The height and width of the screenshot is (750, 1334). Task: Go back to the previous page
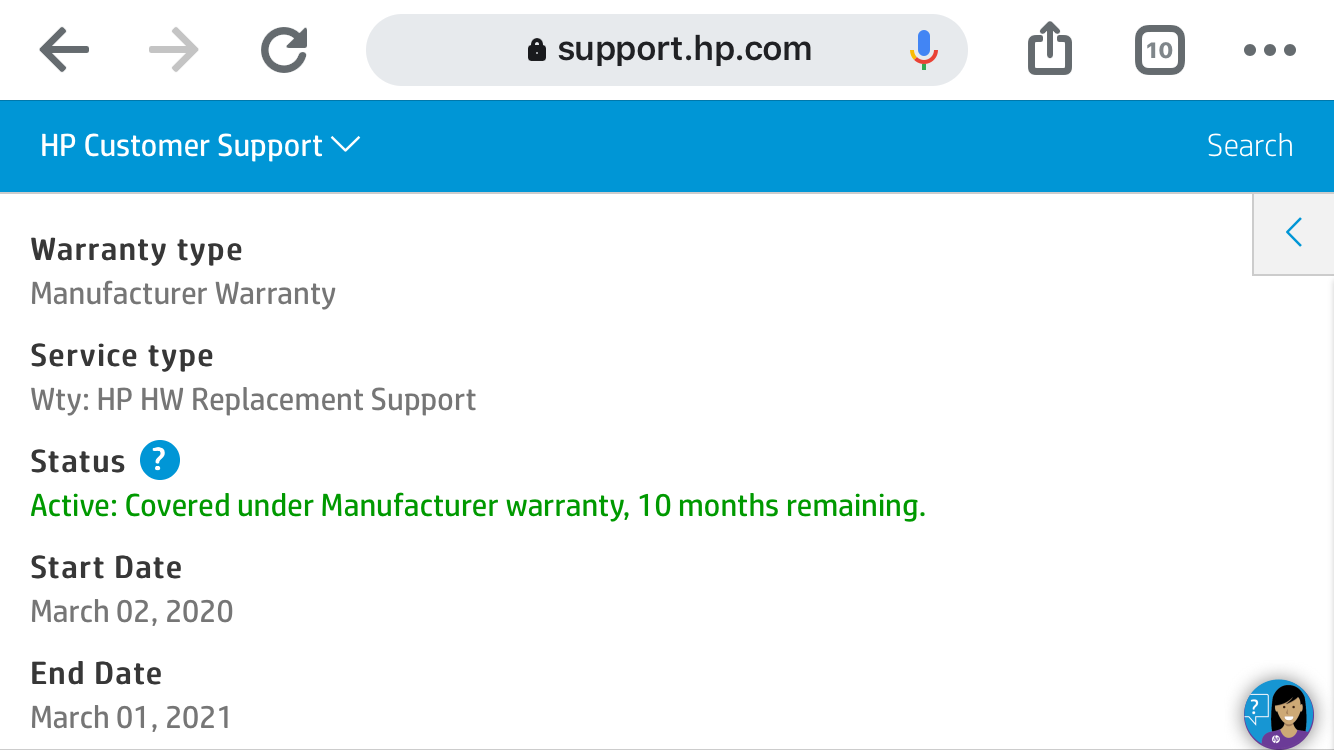(x=65, y=50)
